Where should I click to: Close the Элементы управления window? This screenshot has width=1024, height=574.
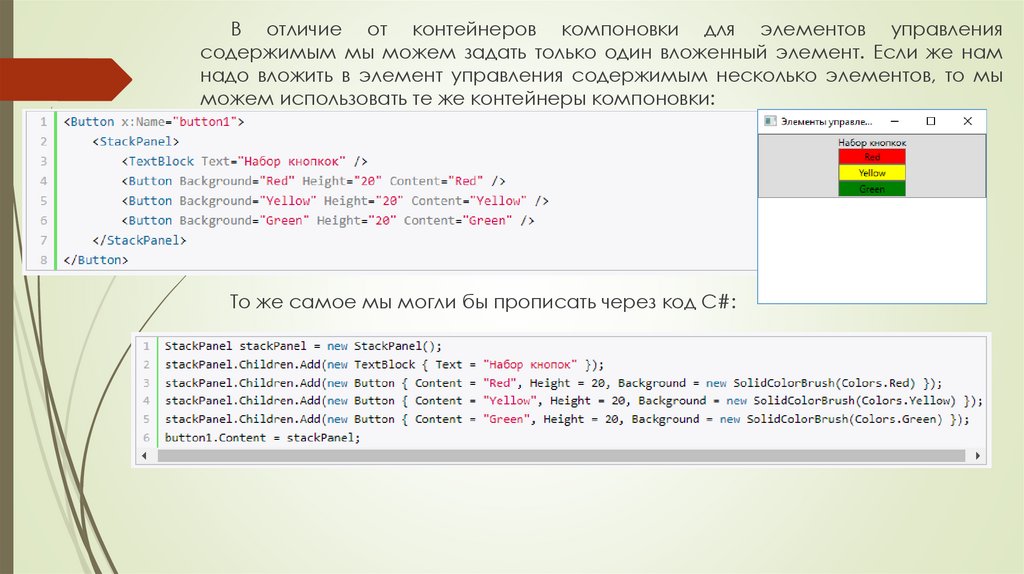click(968, 121)
